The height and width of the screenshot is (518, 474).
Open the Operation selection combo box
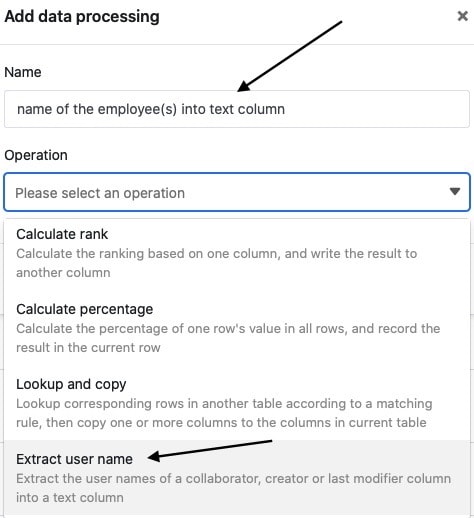click(237, 192)
